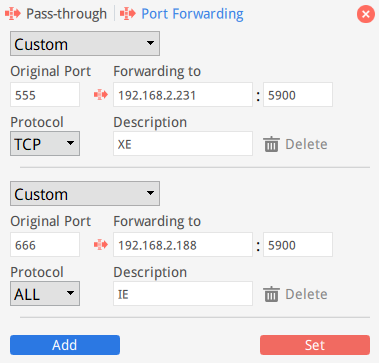The width and height of the screenshot is (379, 363).
Task: Click the trash icon beside the XE description
Action: pos(271,144)
